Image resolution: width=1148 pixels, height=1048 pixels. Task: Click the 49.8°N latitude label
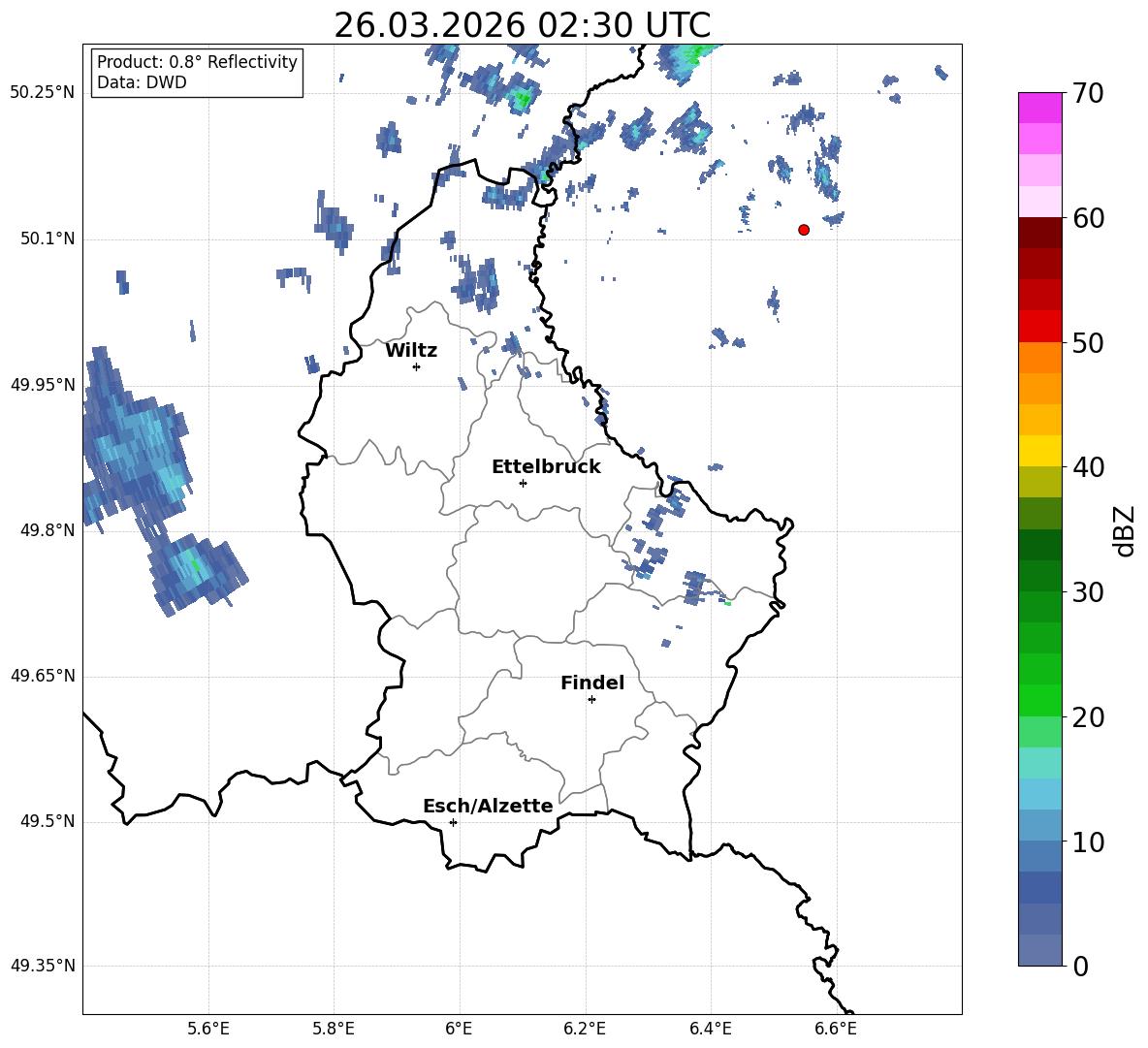(x=48, y=530)
